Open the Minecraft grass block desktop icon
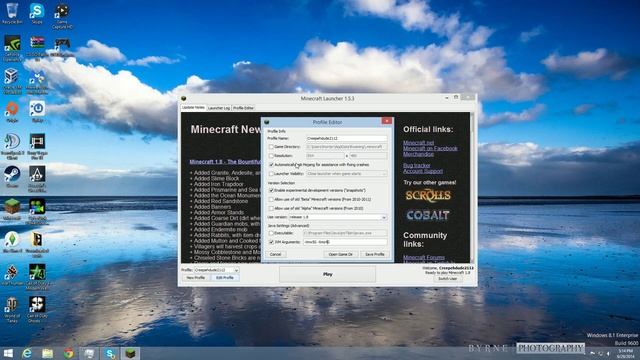The width and height of the screenshot is (640, 360). [x=12, y=209]
